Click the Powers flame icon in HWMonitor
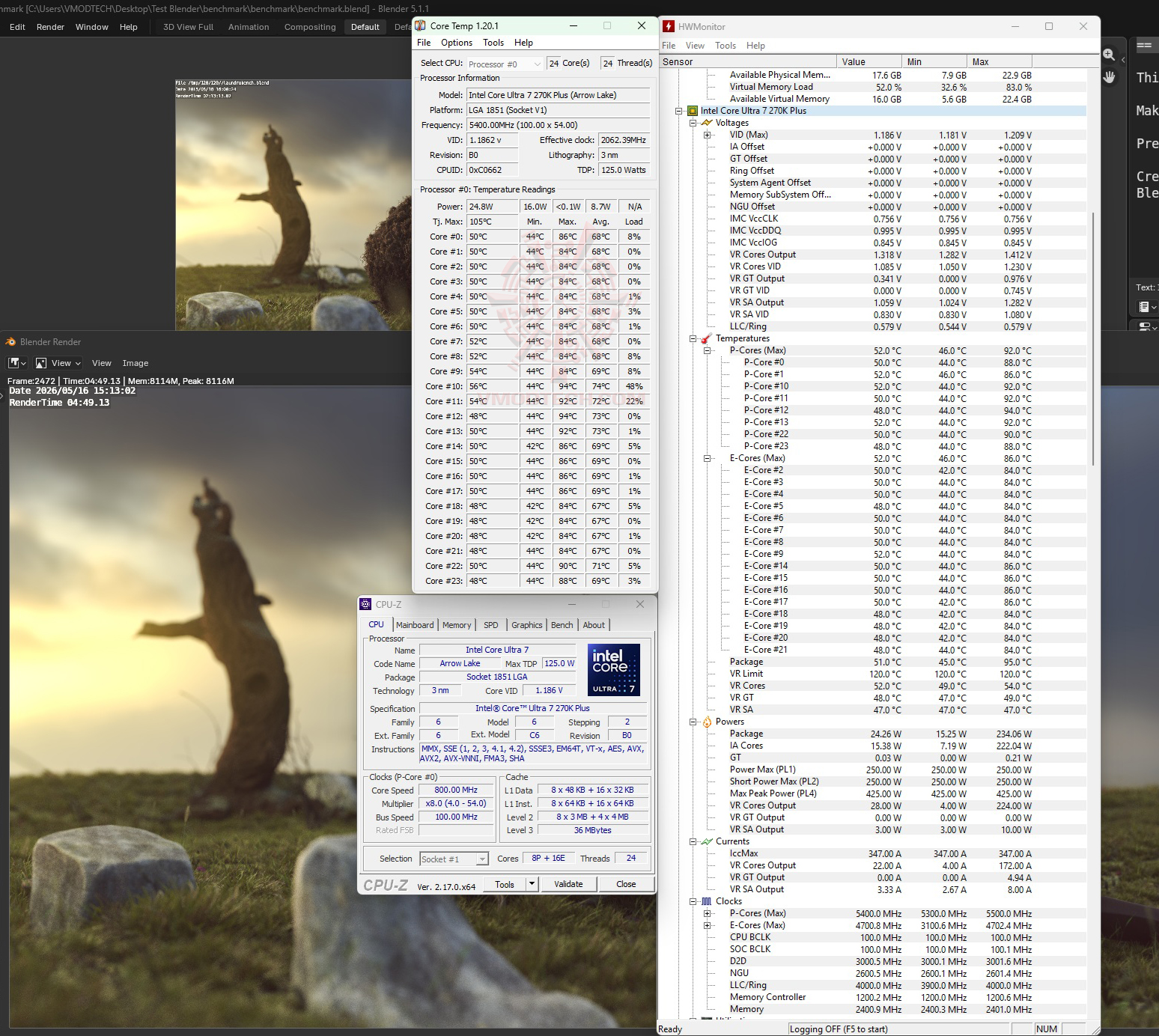The width and height of the screenshot is (1159, 1036). point(707,722)
